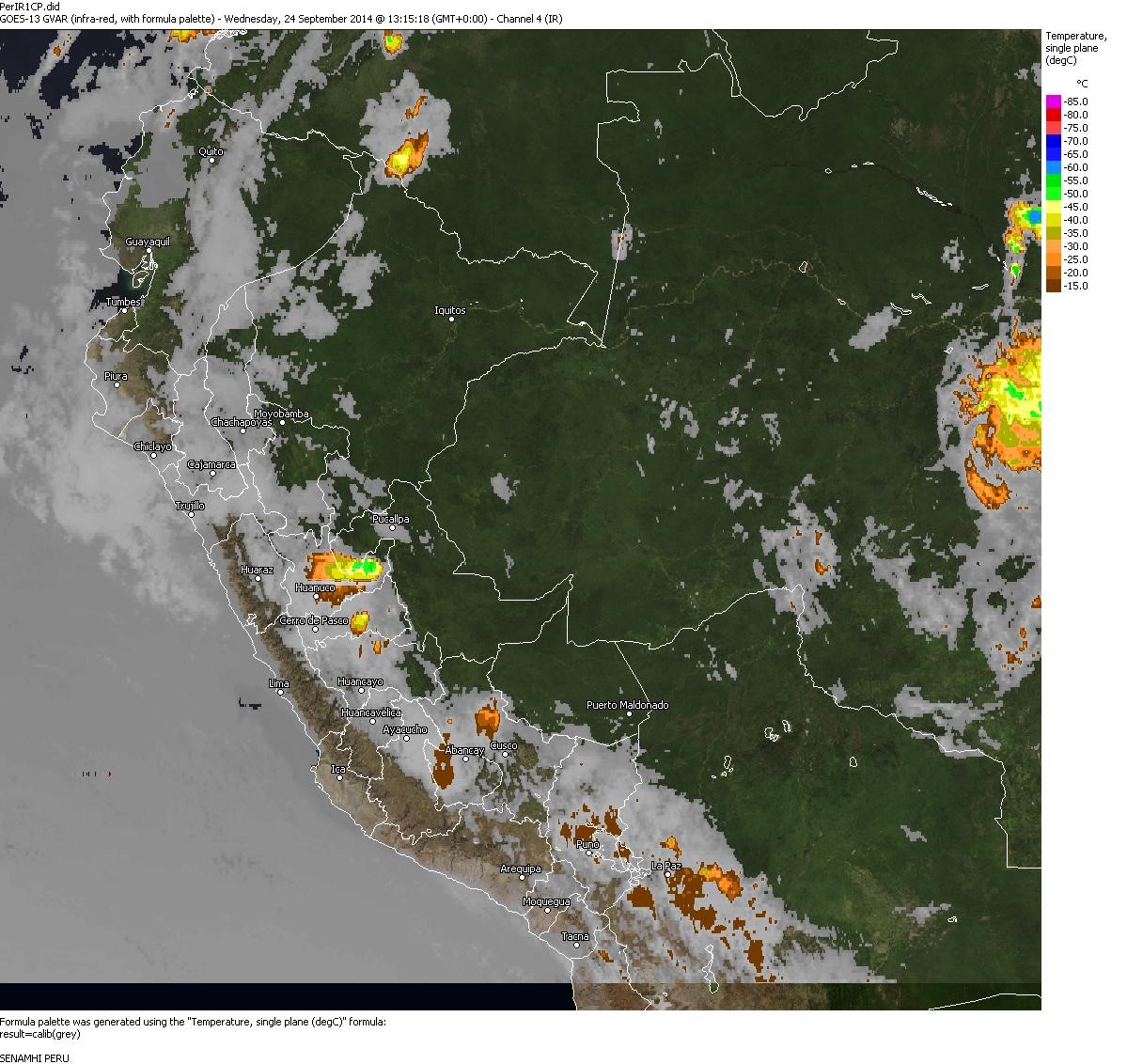1127x1064 pixels.
Task: Pick the La Paz location marker
Action: coord(667,875)
